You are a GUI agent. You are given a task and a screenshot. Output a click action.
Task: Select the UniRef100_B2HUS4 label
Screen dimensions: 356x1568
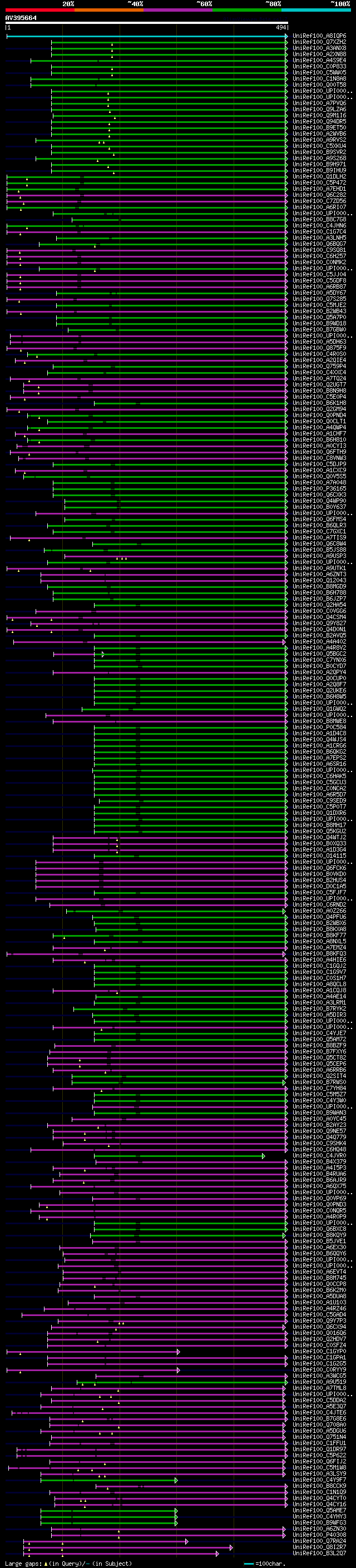pyautogui.click(x=319, y=880)
